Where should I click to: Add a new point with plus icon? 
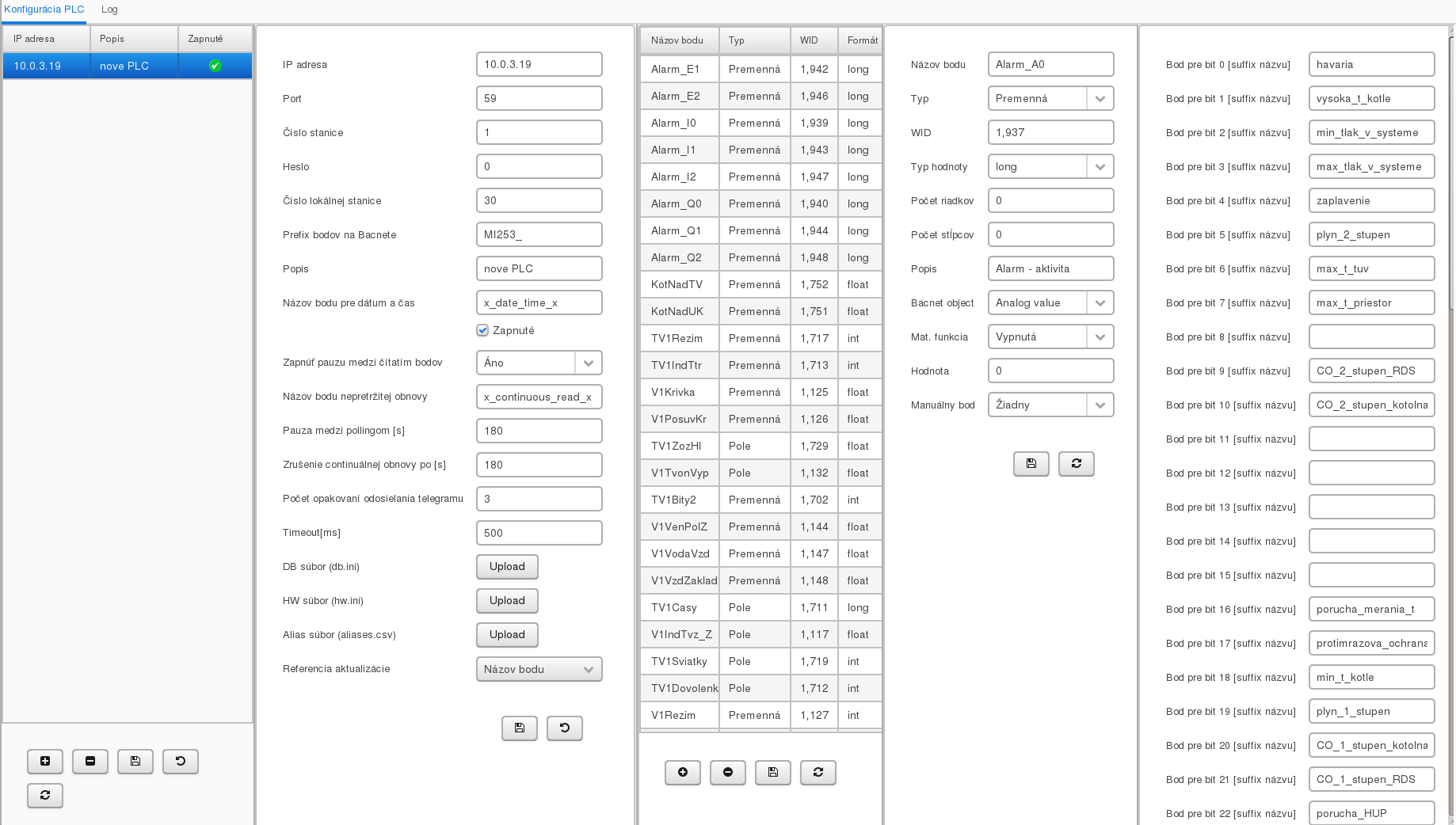click(x=683, y=773)
